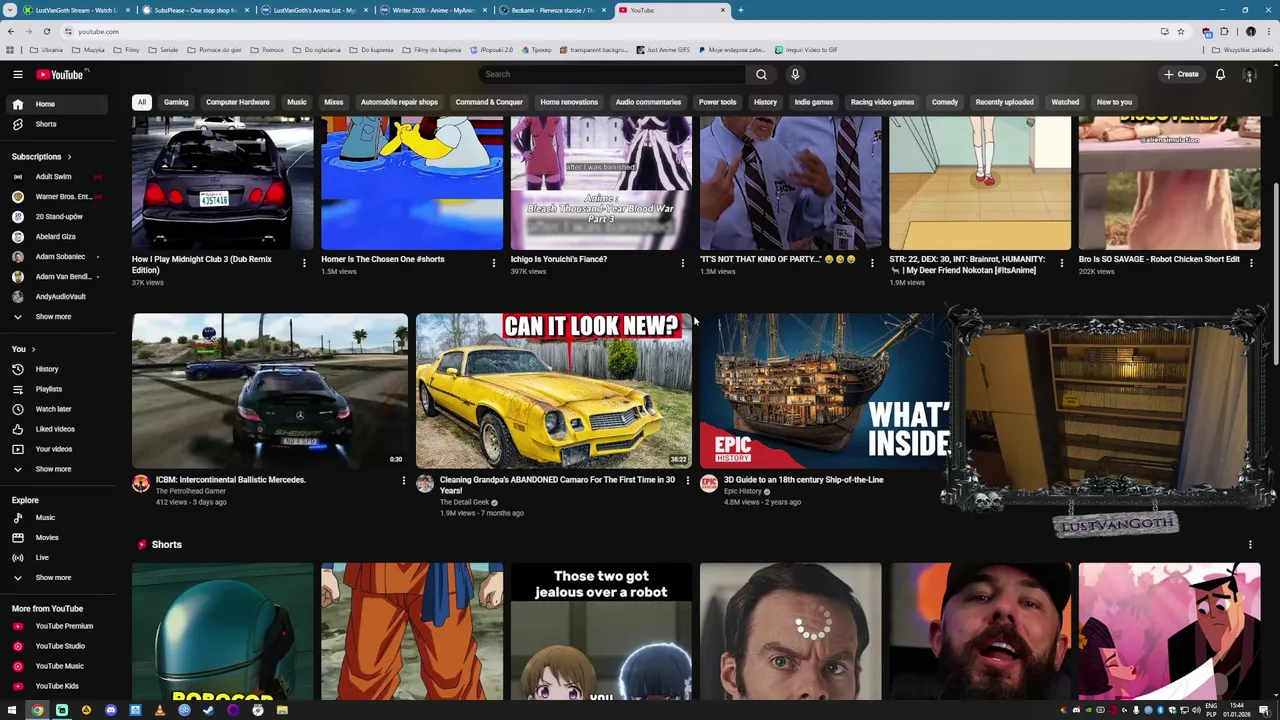This screenshot has width=1280, height=720.
Task: Open options for Homer Is The Chosen One short
Action: point(493,263)
